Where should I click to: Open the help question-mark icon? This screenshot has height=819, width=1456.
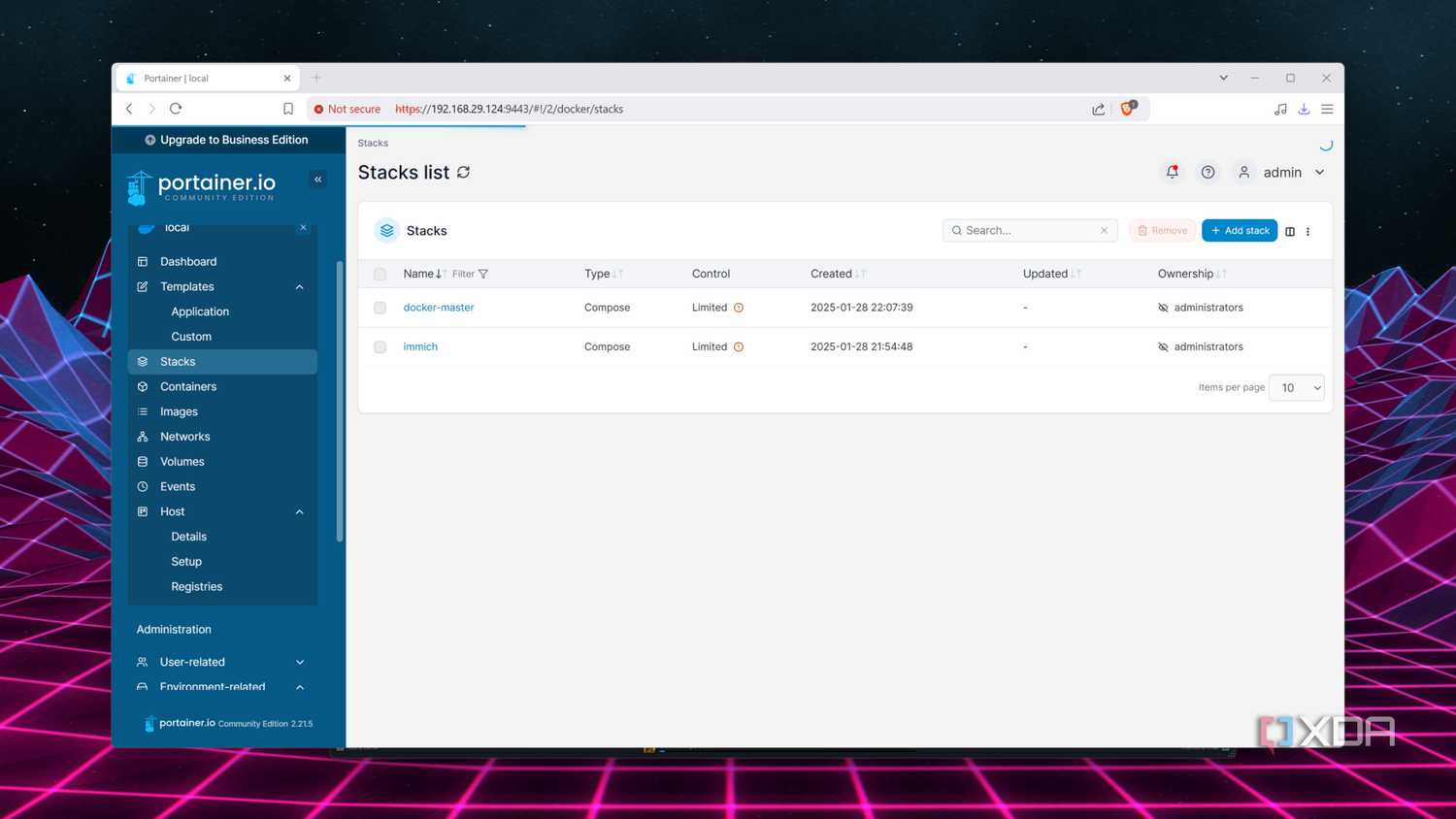pos(1208,172)
